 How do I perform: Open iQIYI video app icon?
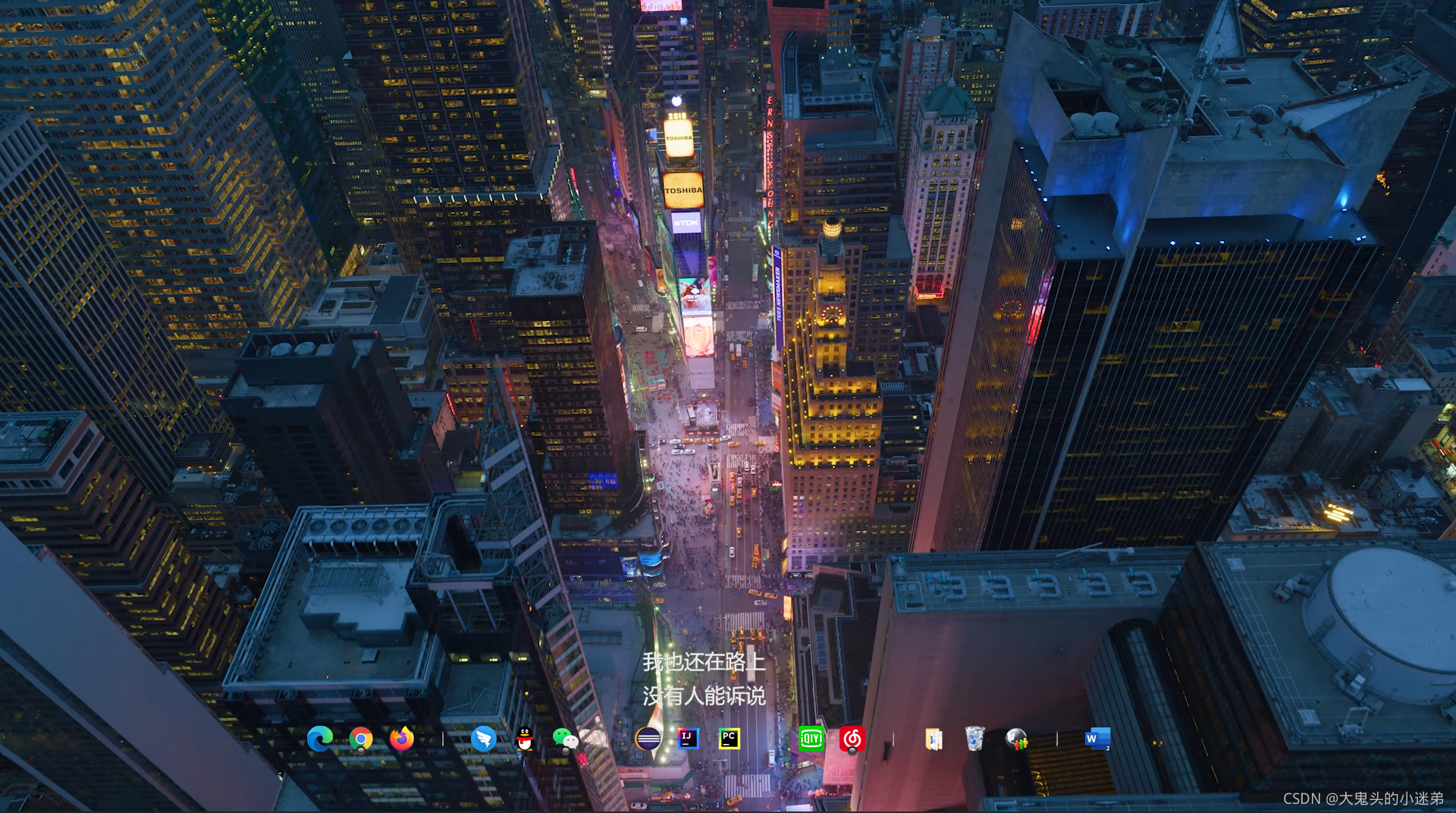[811, 739]
